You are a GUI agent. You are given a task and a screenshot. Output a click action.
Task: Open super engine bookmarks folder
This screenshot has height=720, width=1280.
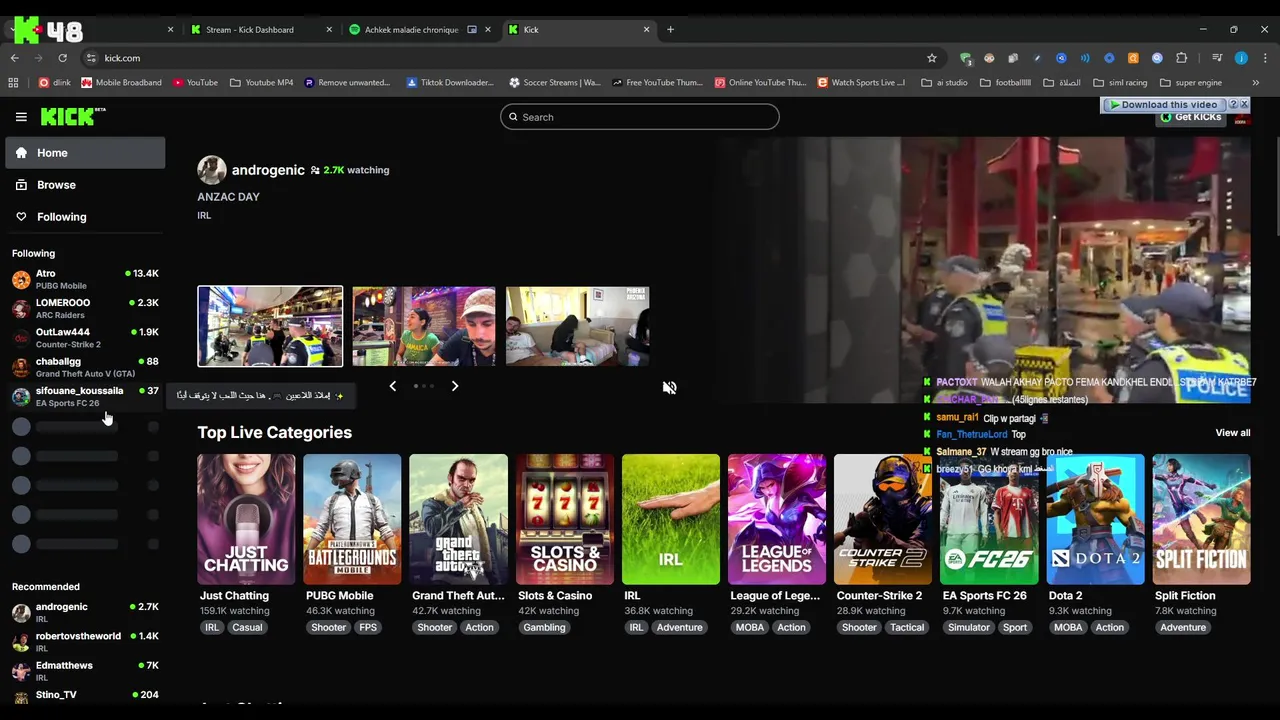[x=1191, y=83]
